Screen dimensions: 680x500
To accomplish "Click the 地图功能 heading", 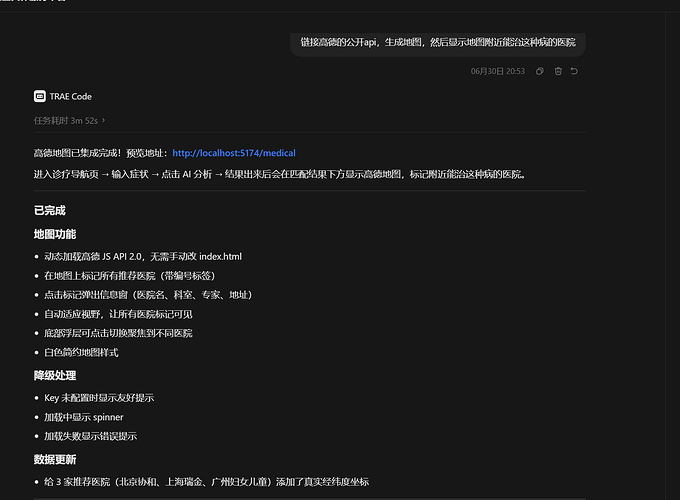I will (55, 235).
